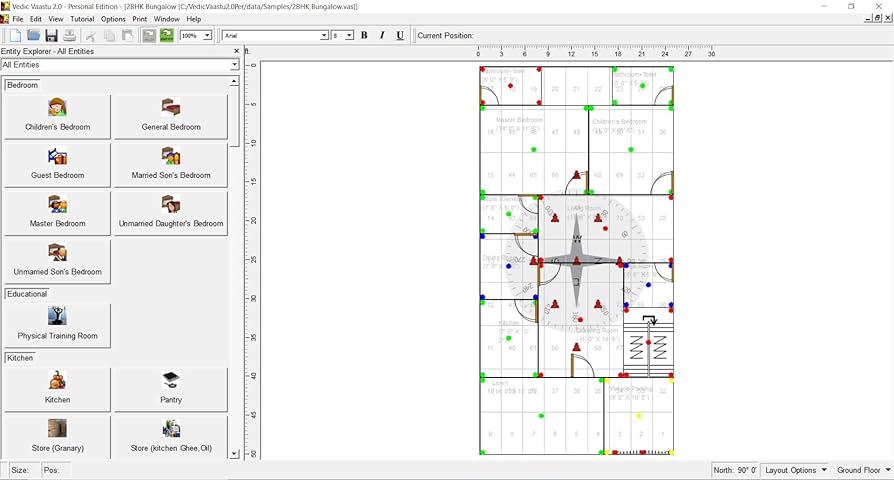Screen dimensions: 894x480
Task: Open the Options menu
Action: tap(113, 19)
